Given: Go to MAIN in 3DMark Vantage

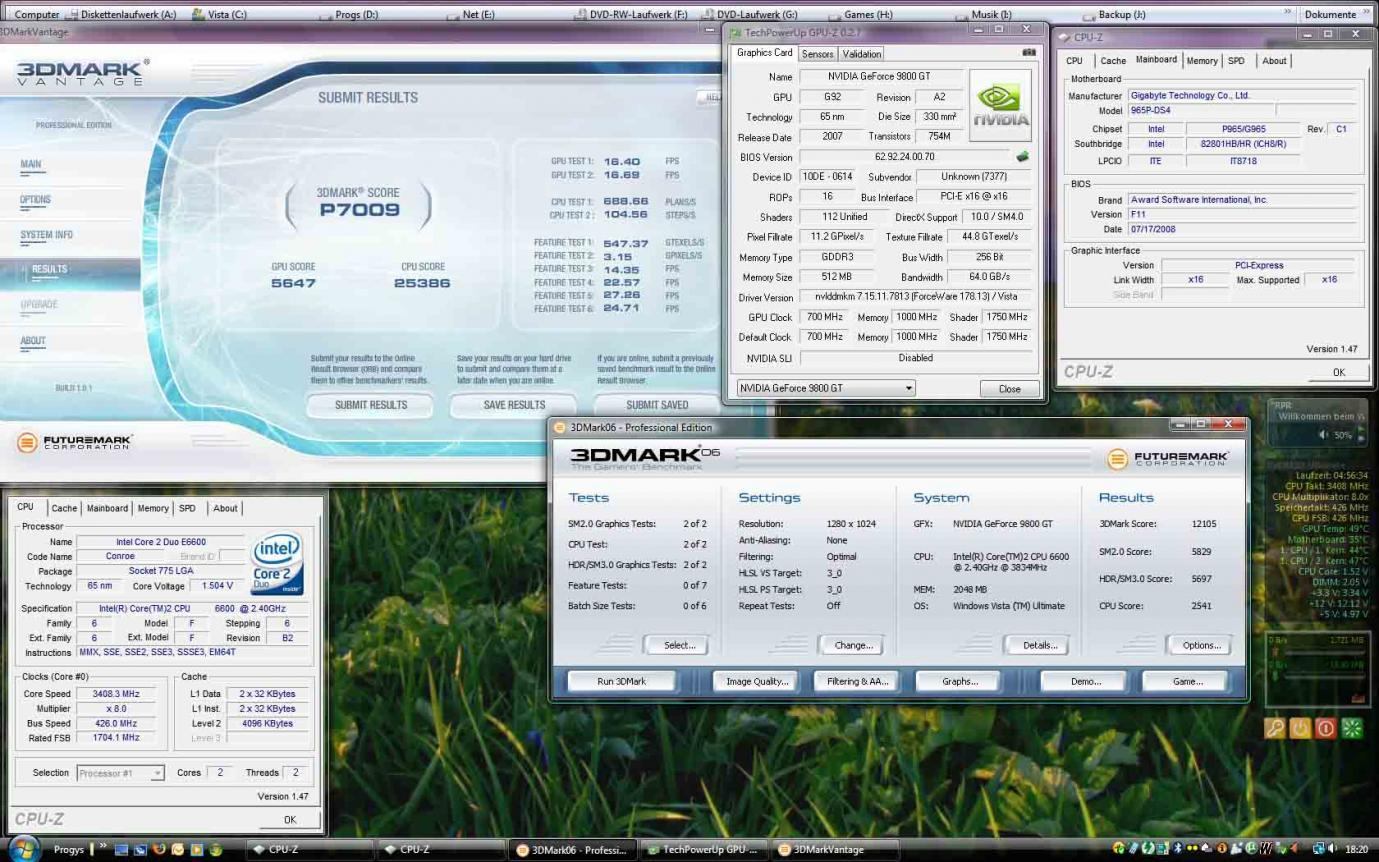Looking at the screenshot, I should [x=31, y=164].
